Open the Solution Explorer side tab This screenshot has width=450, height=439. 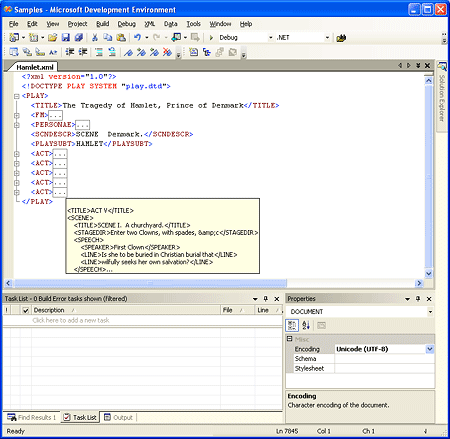pyautogui.click(x=442, y=97)
